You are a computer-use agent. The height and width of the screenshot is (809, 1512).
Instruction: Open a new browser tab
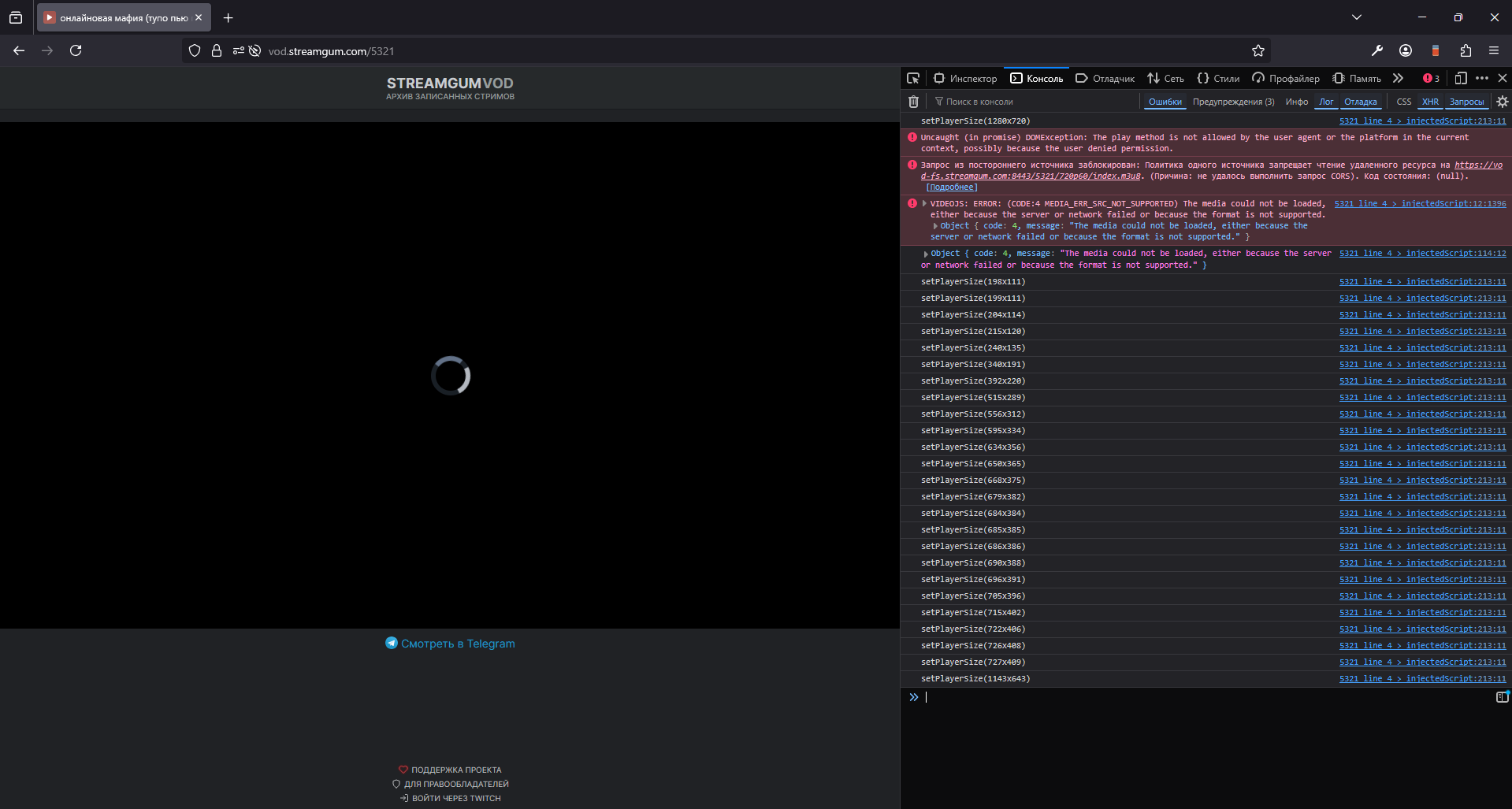[228, 17]
